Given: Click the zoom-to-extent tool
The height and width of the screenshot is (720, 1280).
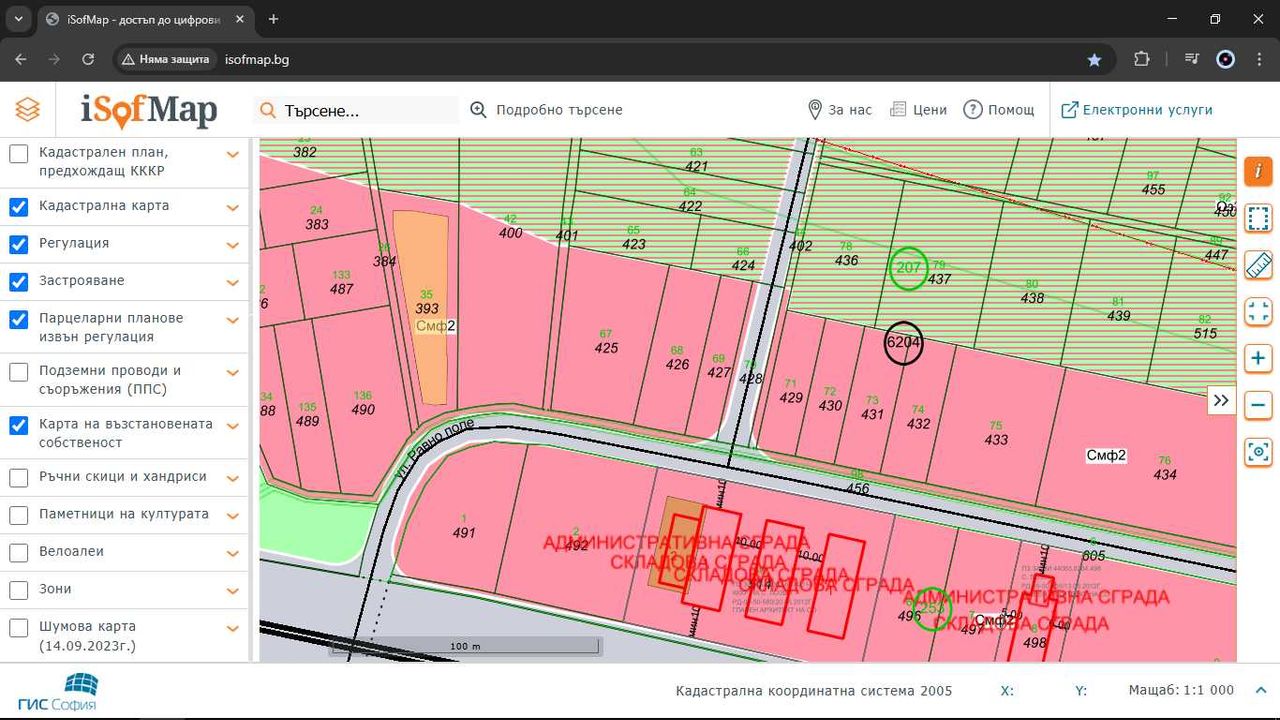Looking at the screenshot, I should (1258, 311).
